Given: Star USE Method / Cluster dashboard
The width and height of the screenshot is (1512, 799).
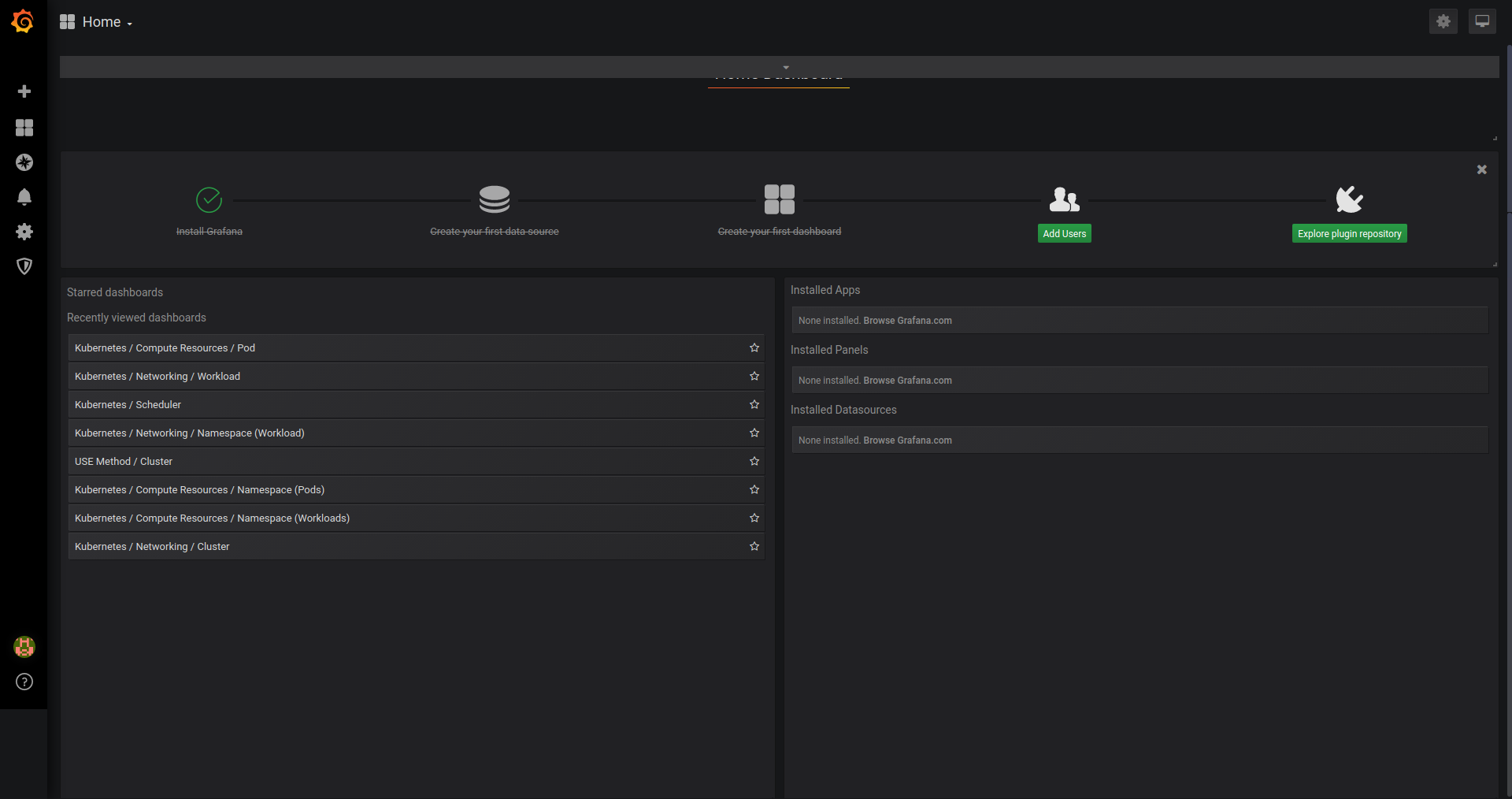Looking at the screenshot, I should pos(754,461).
